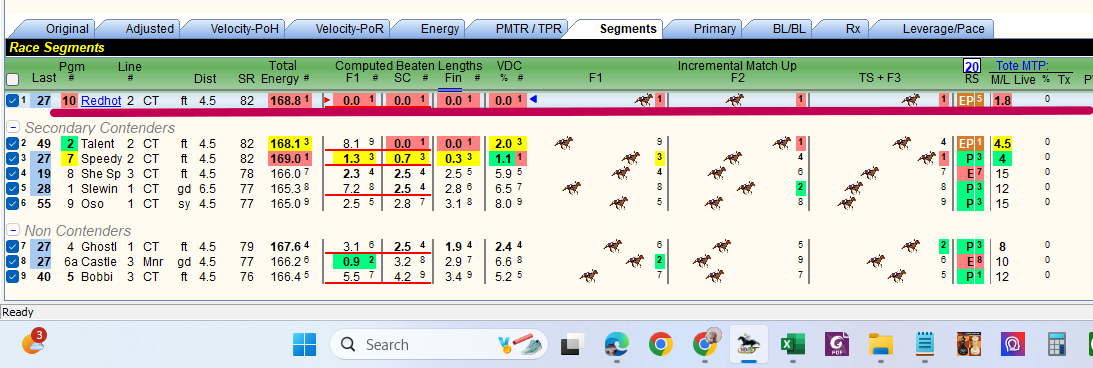Select the Velocity-PoR tab

349,29
